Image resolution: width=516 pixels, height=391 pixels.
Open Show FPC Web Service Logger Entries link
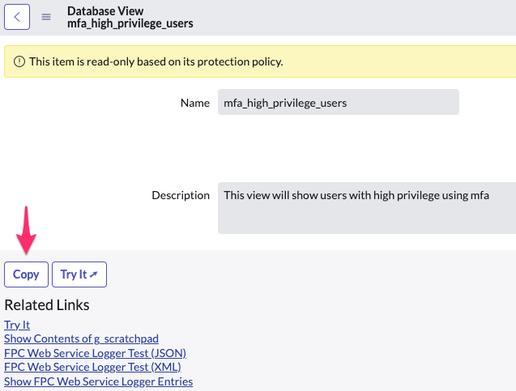point(98,381)
